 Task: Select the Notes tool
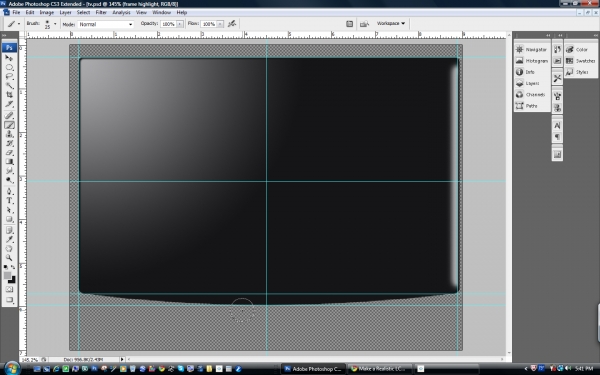[9, 230]
